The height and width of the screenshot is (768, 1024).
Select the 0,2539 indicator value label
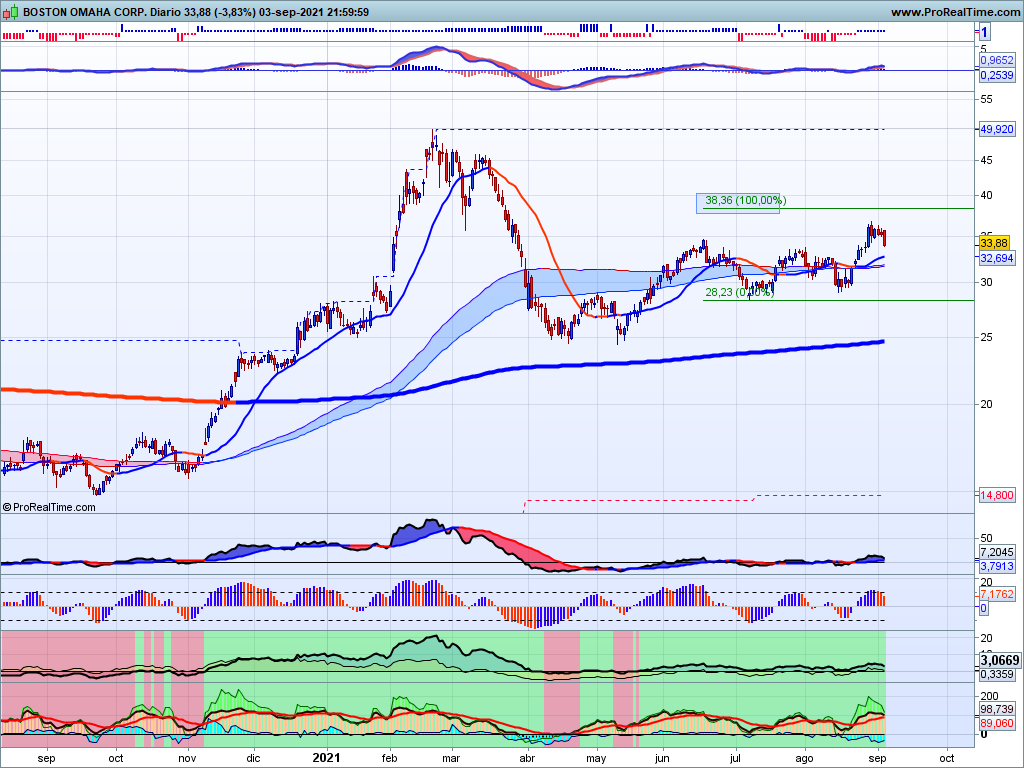[x=997, y=75]
